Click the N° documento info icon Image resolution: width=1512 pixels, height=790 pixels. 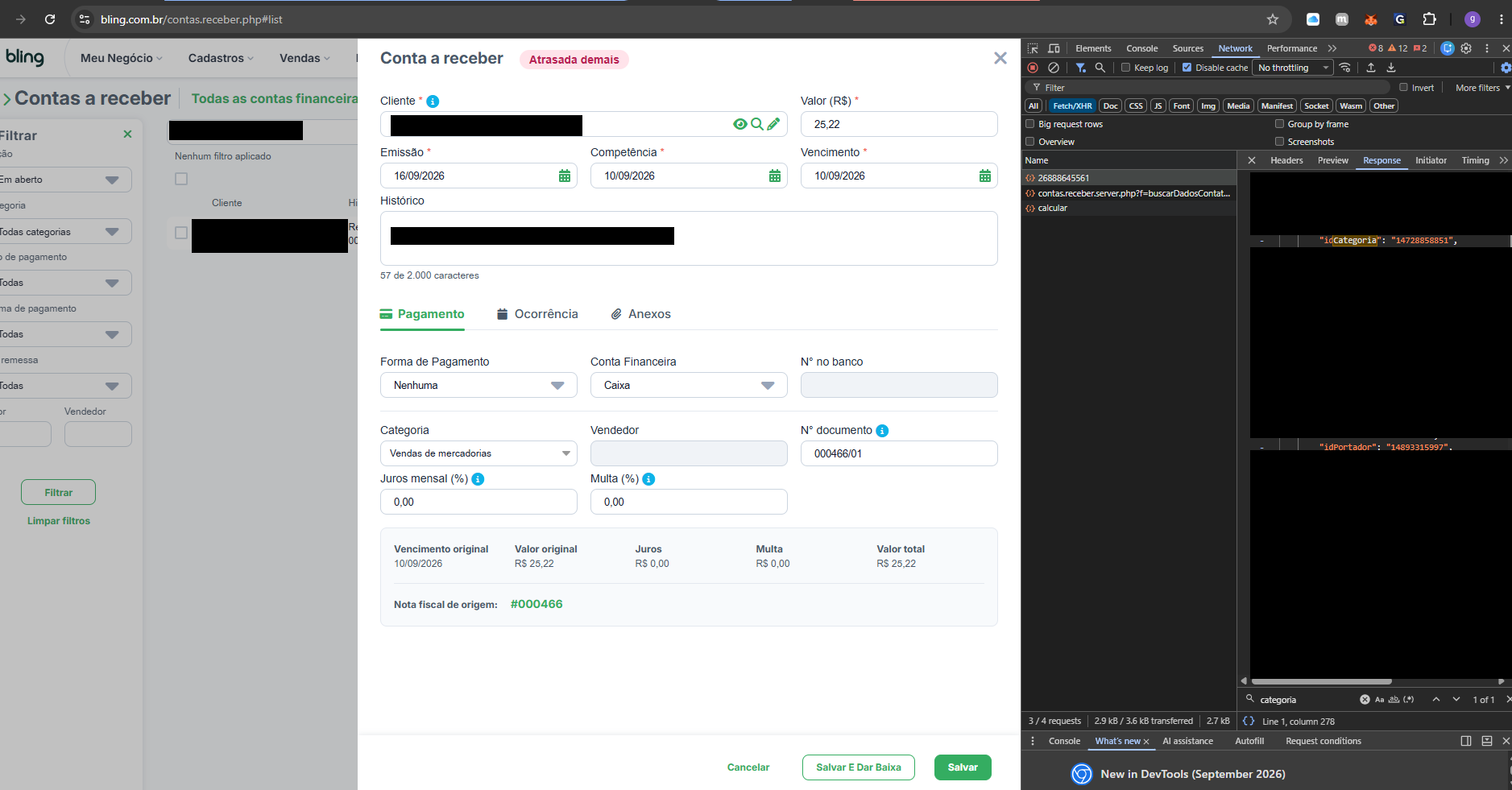tap(882, 431)
